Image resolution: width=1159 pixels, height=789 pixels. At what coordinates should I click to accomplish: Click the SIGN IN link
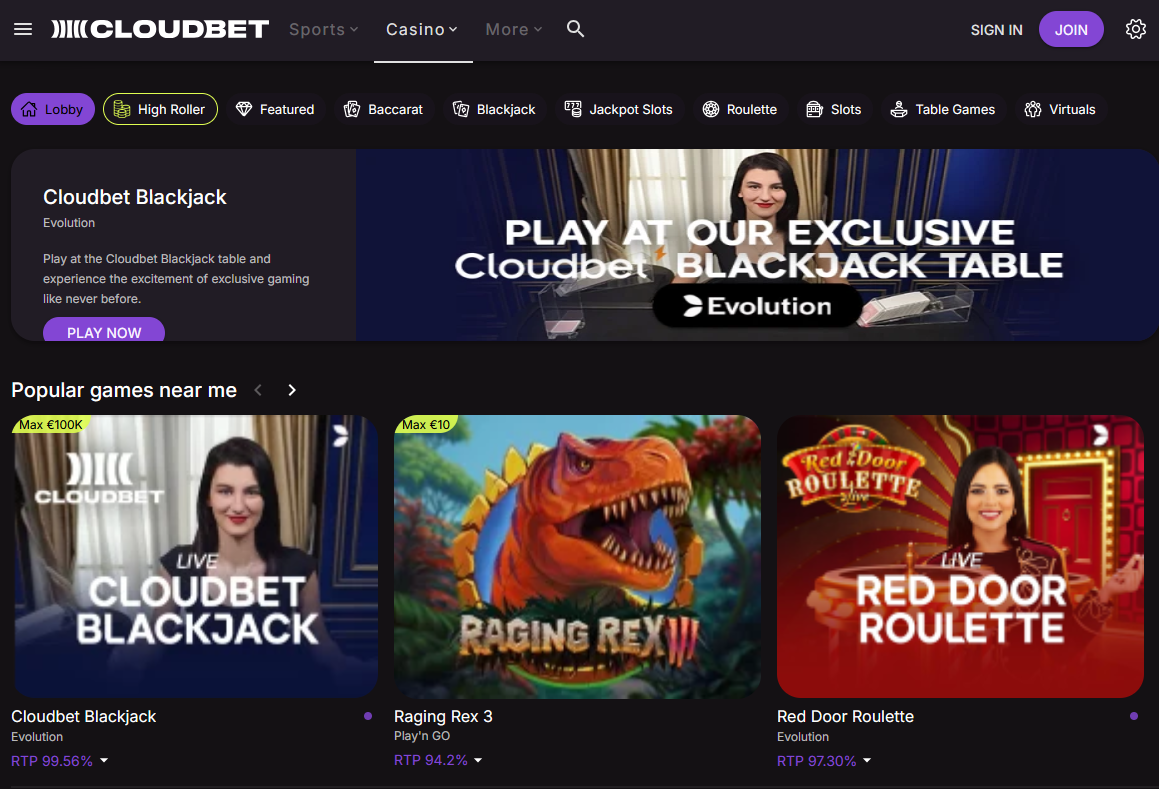click(x=996, y=30)
